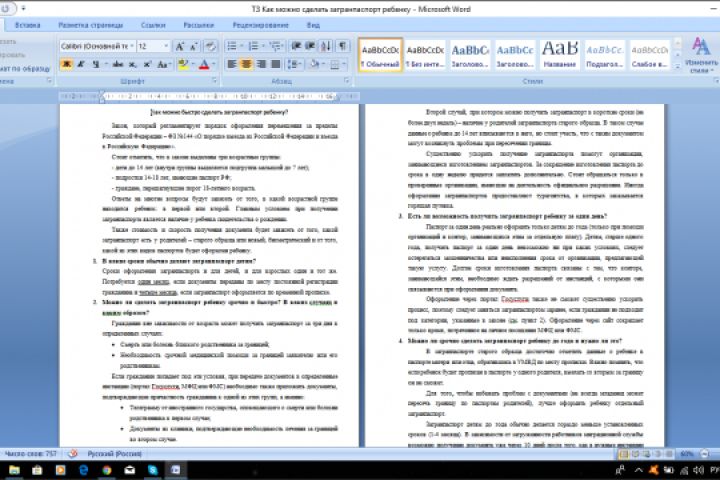The width and height of the screenshot is (720, 480).
Task: Toggle superscript formatting
Action: point(147,64)
